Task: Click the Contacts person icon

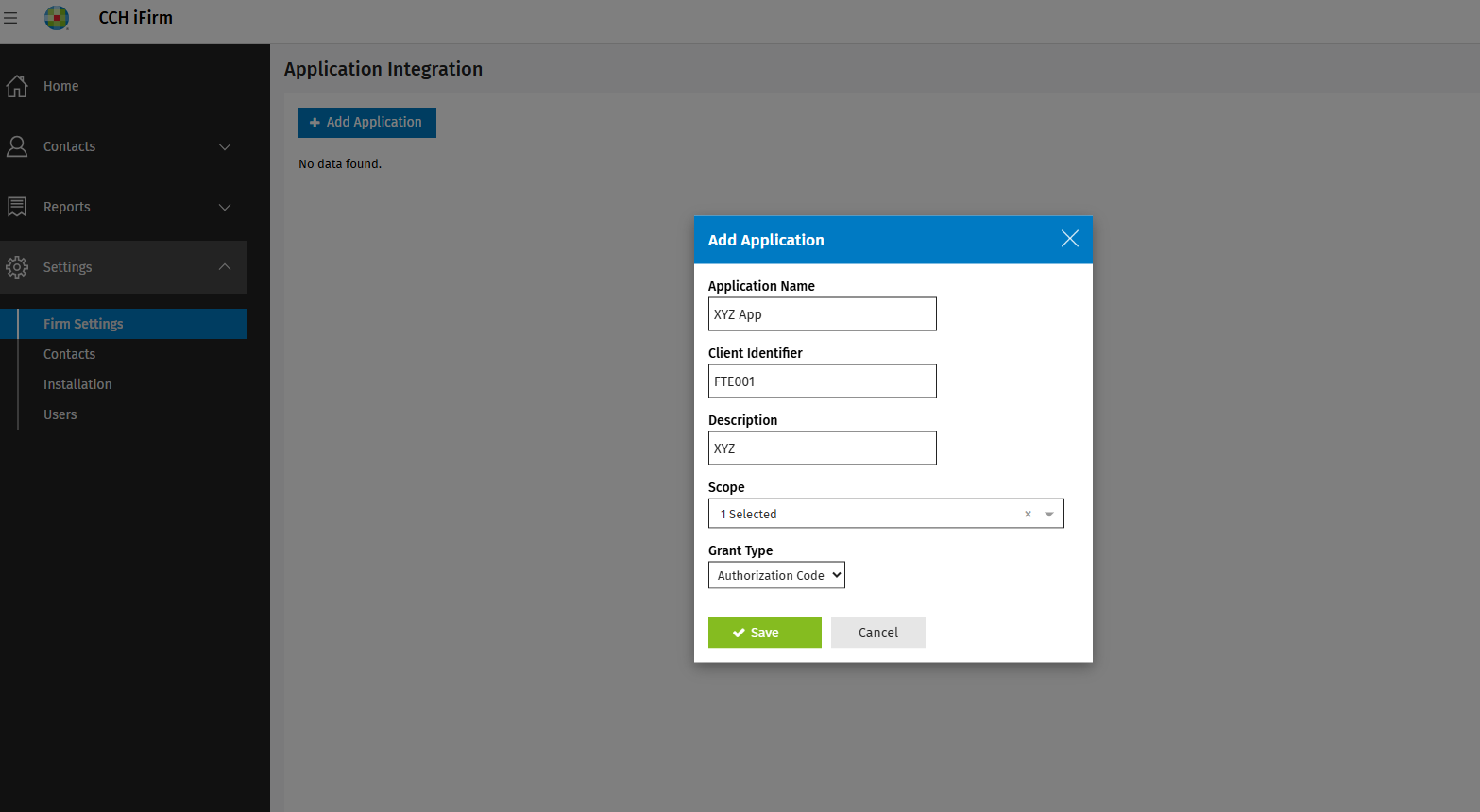Action: click(x=17, y=146)
